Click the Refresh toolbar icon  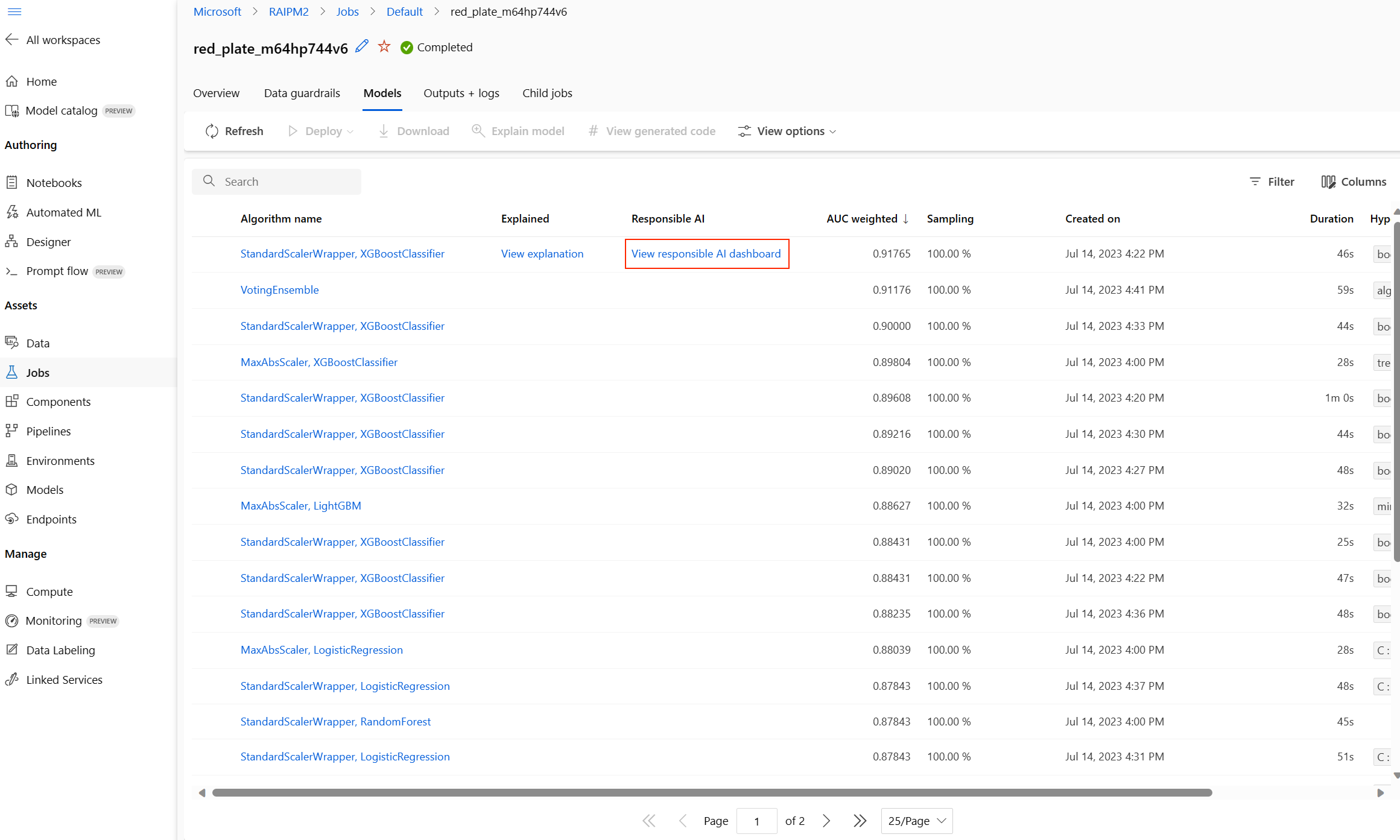(x=212, y=131)
